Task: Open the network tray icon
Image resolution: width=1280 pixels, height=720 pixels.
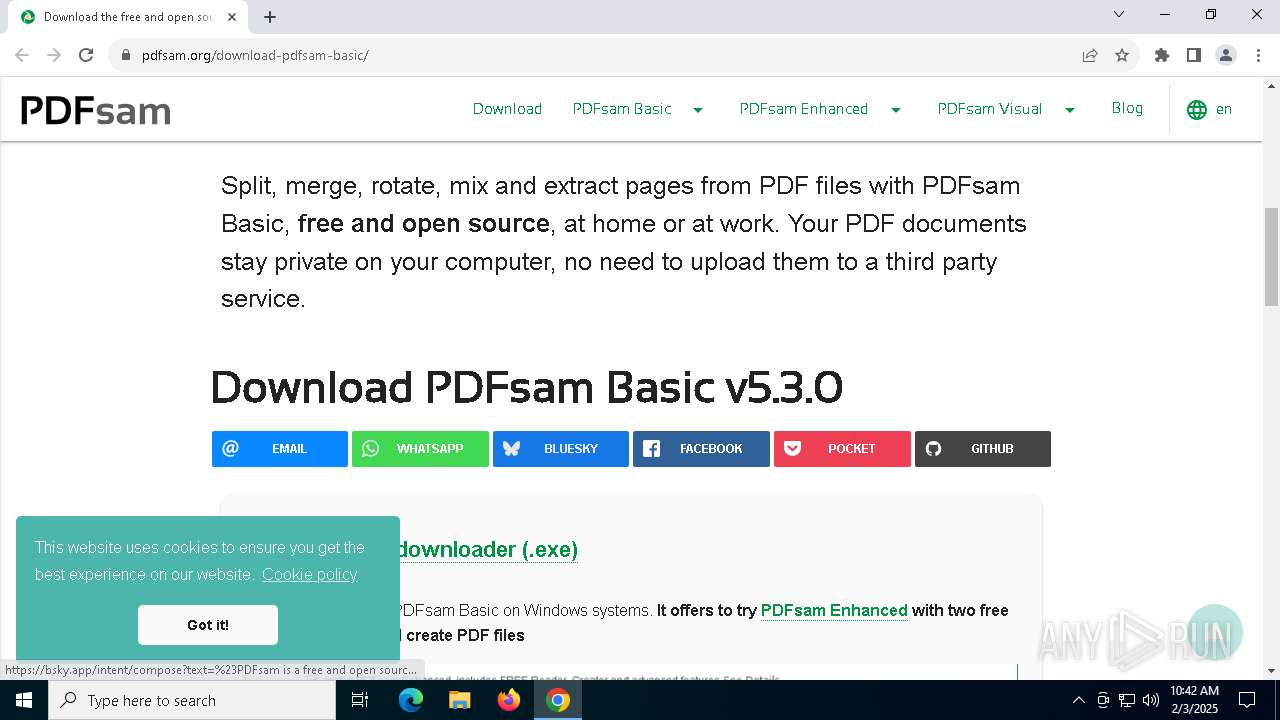Action: click(x=1127, y=700)
